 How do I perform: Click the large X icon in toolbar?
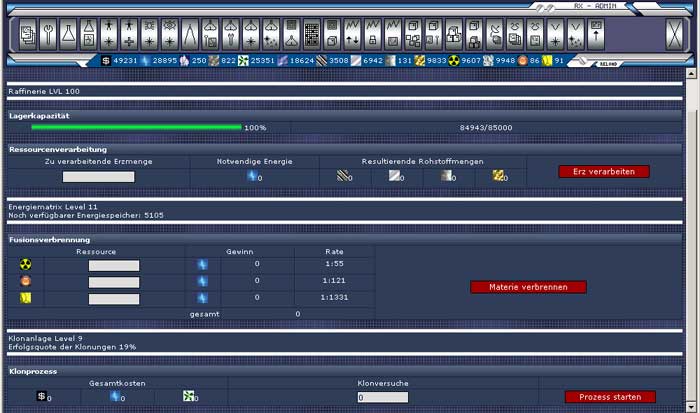(674, 35)
